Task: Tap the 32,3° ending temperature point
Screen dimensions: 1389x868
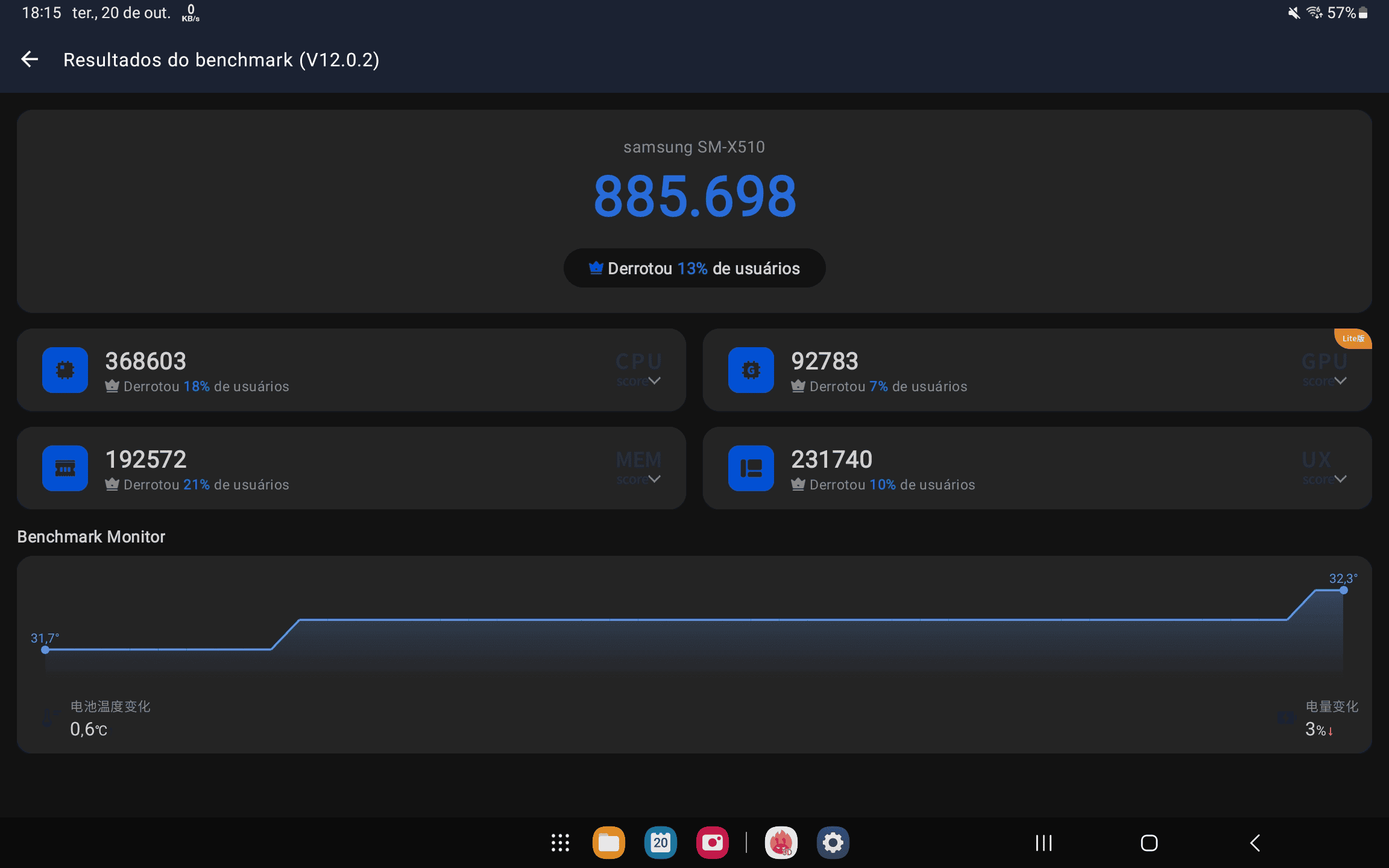Action: [x=1344, y=590]
